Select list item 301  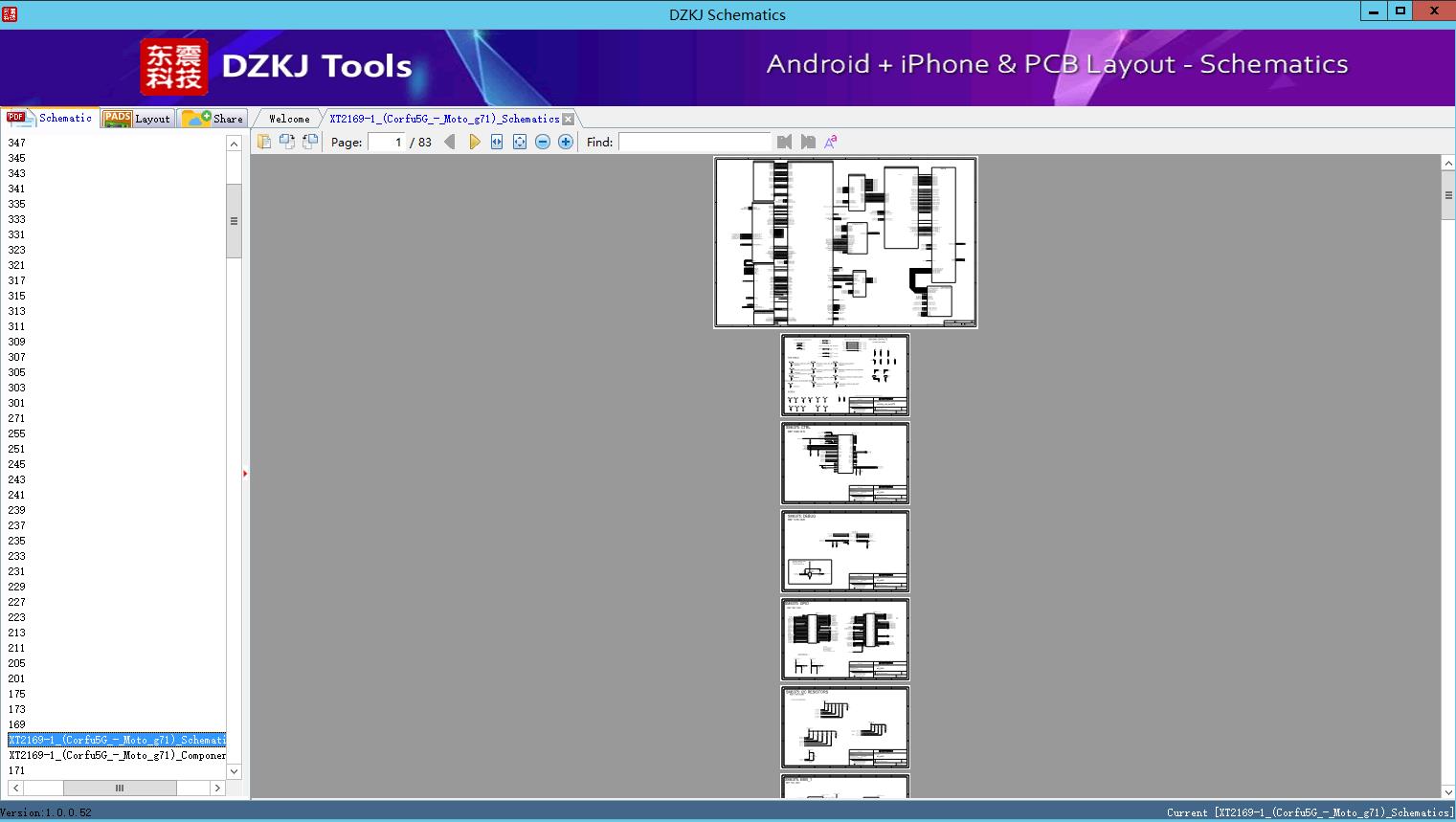coord(17,403)
